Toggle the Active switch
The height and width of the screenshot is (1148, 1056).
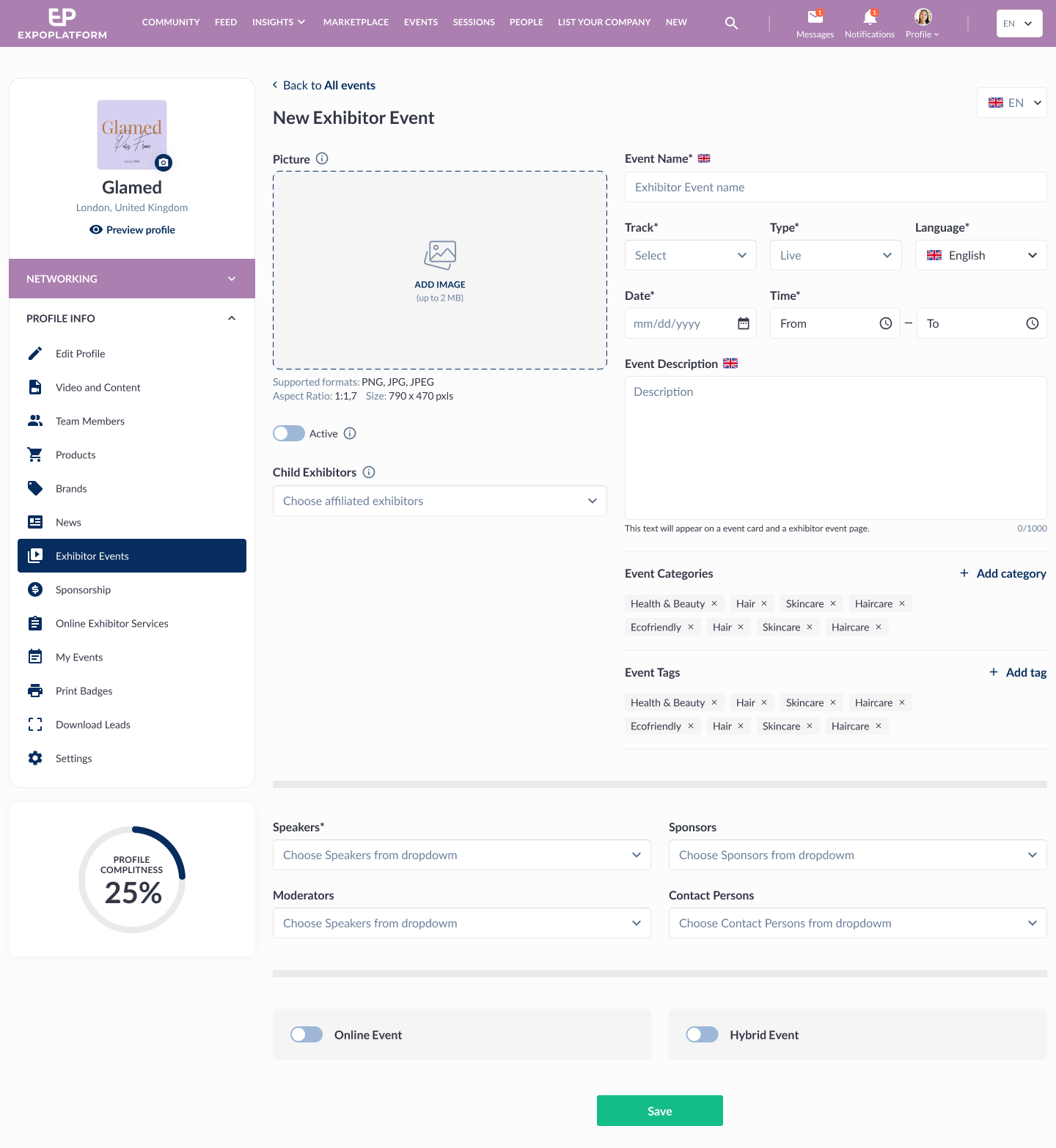pos(289,433)
